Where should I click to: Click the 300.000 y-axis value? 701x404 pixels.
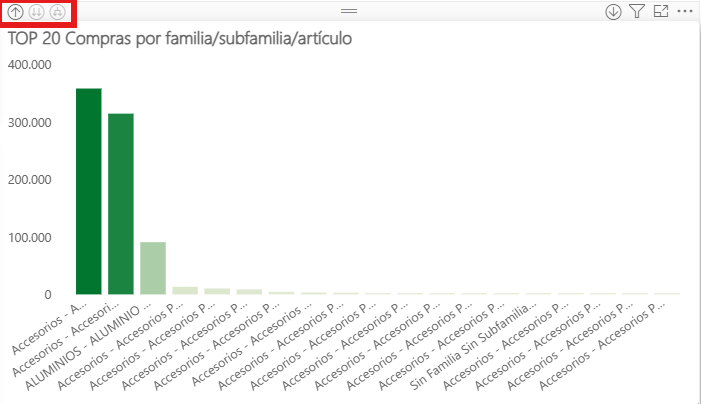coord(30,123)
